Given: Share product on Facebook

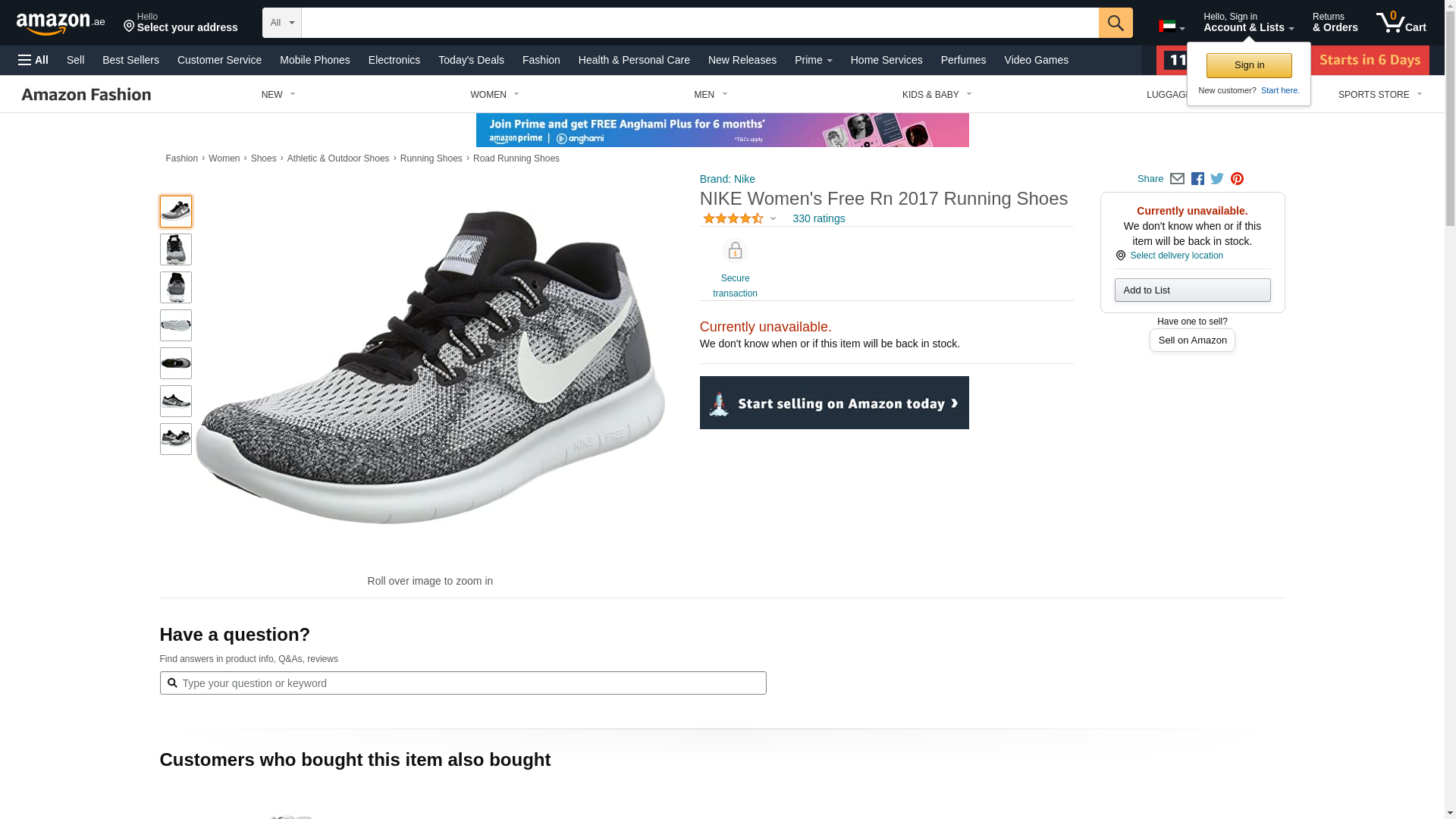Looking at the screenshot, I should point(1197,179).
